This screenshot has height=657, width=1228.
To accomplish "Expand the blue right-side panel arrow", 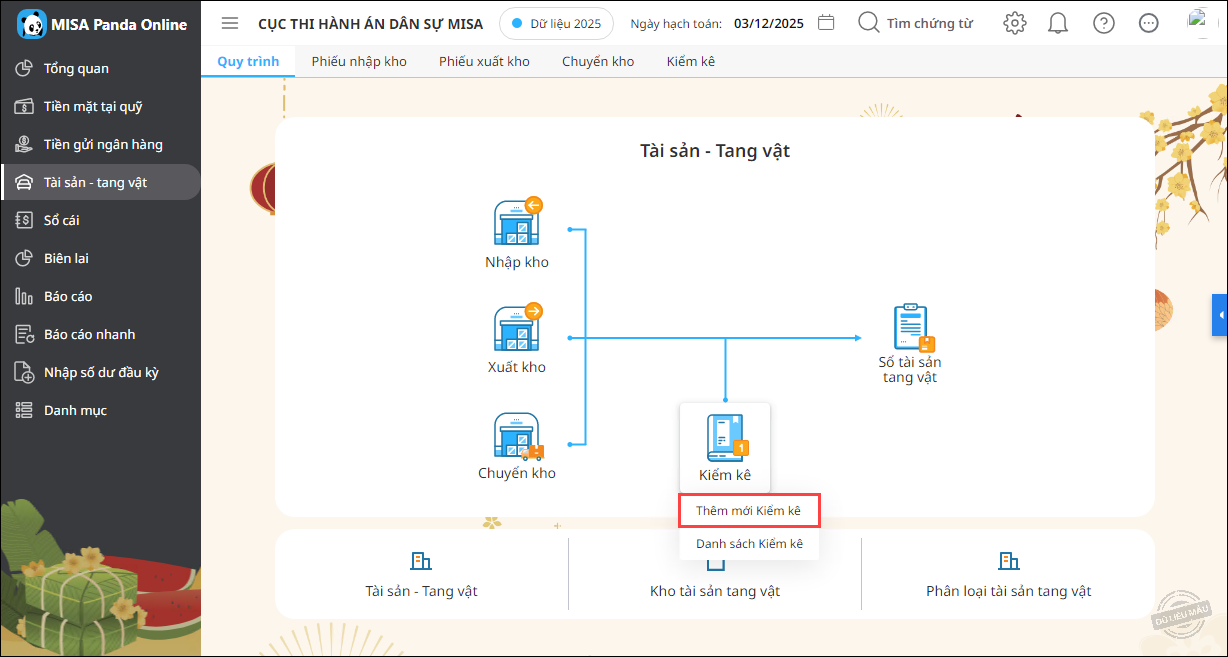I will click(1220, 315).
